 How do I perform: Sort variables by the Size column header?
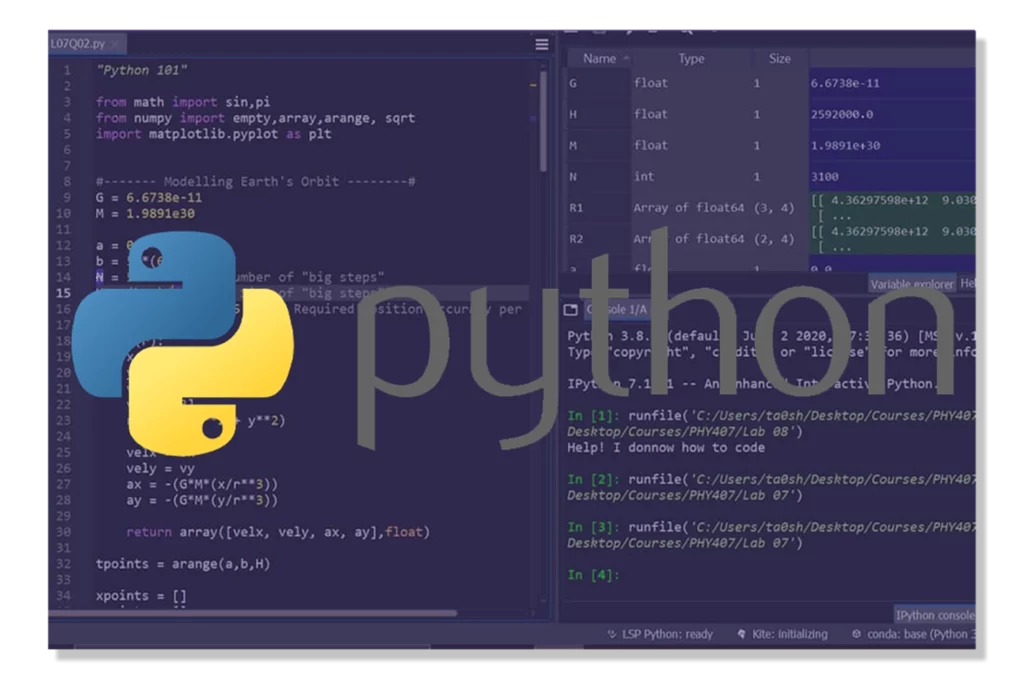780,59
